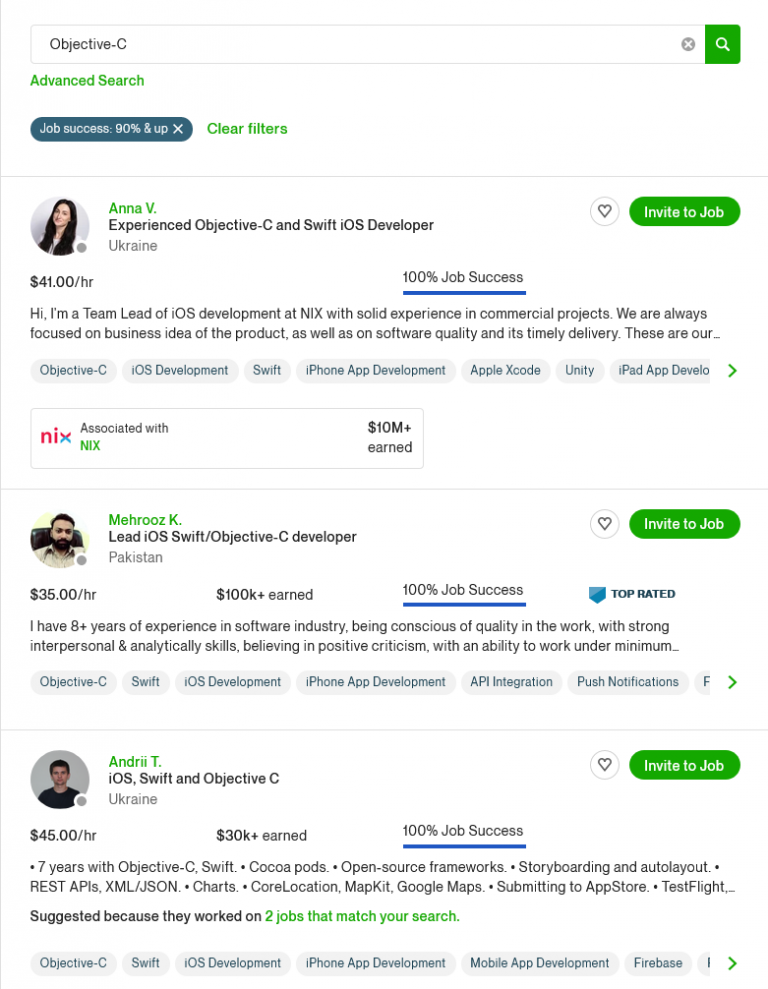Clear the search field using the X icon

688,44
